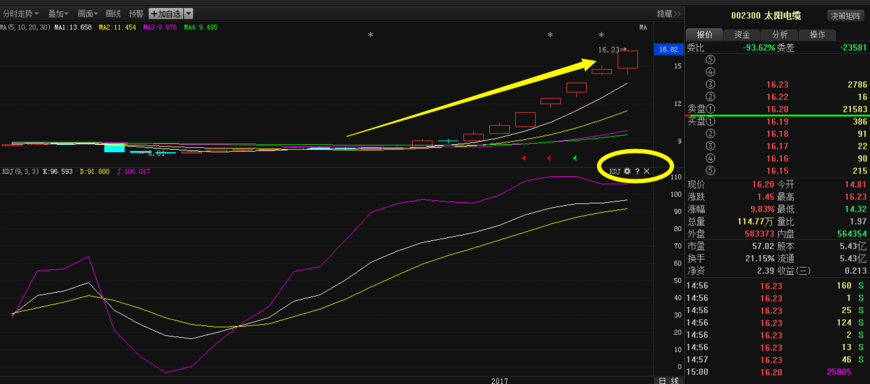This screenshot has width=870, height=384.
Task: Close the KDJ indicator panel
Action: [x=646, y=171]
